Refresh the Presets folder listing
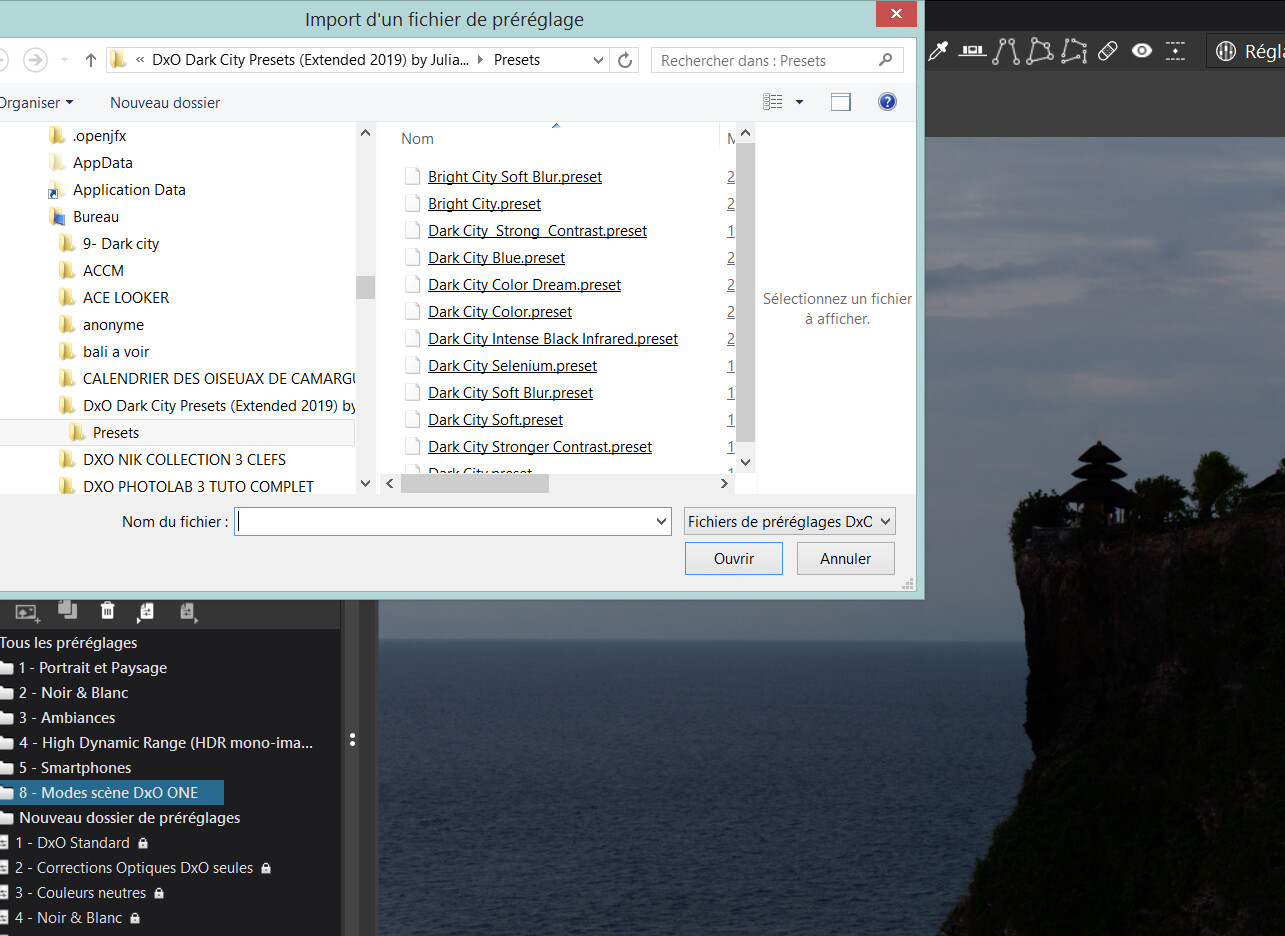 625,60
